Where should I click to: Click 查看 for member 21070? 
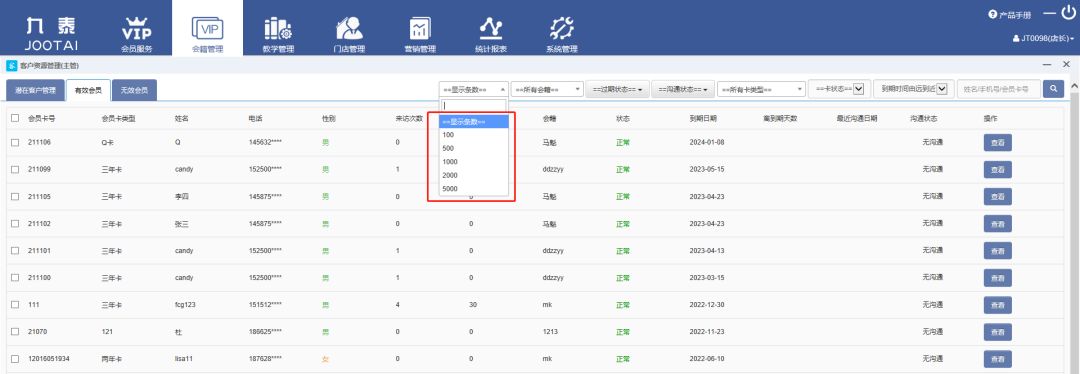[x=997, y=332]
